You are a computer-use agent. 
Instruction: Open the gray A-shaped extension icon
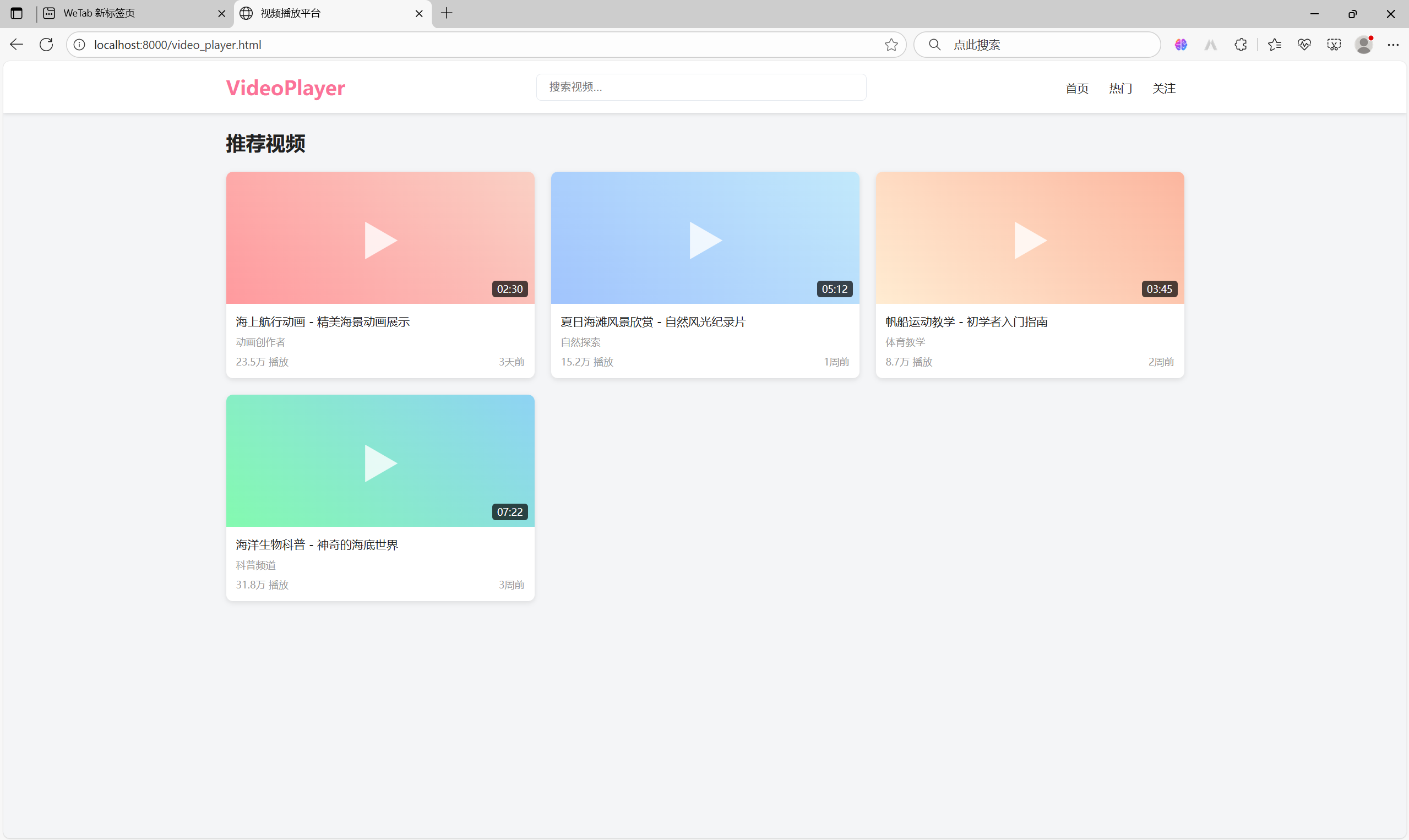[x=1210, y=45]
